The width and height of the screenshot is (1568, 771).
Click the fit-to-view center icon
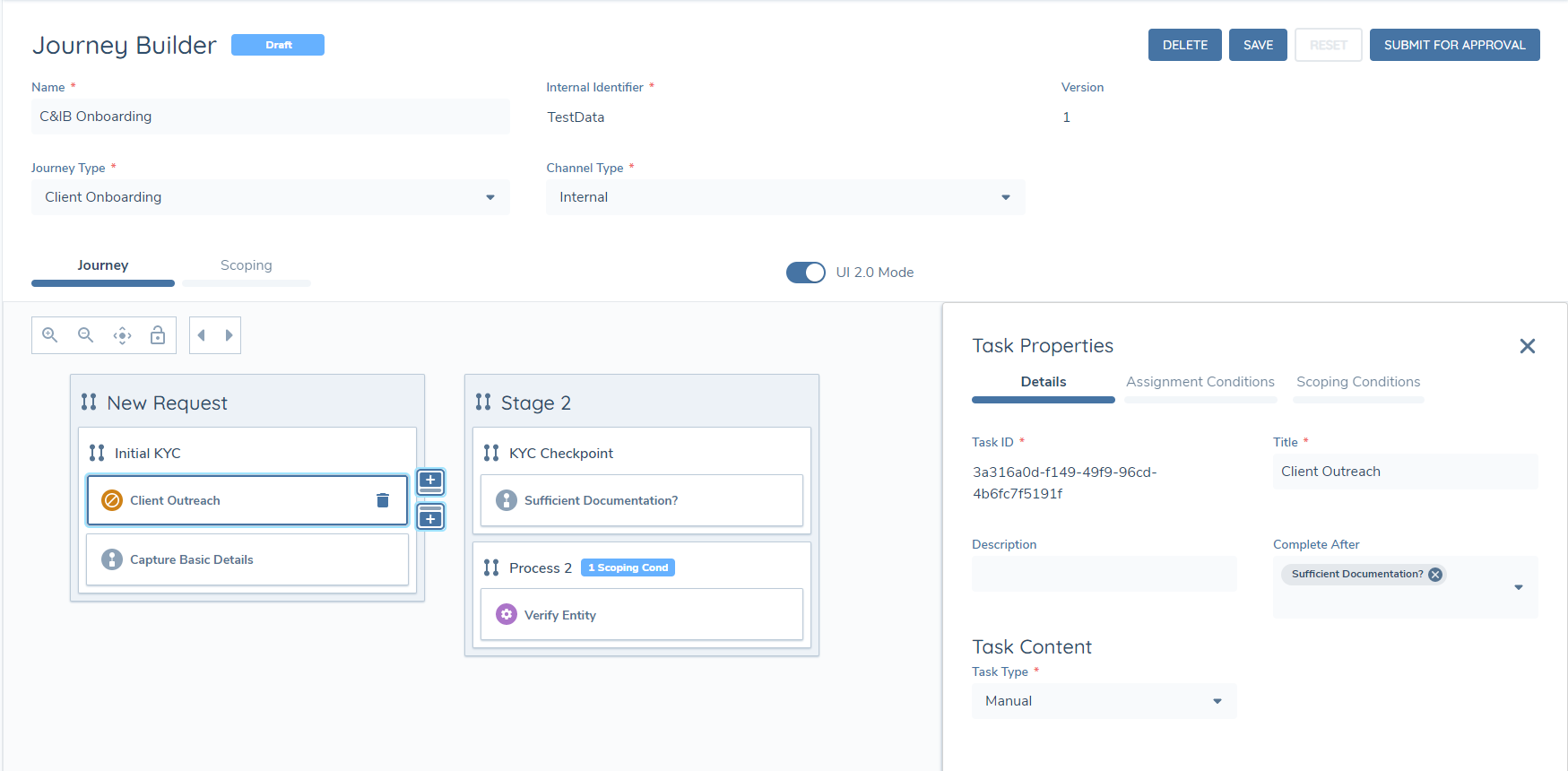coord(122,335)
